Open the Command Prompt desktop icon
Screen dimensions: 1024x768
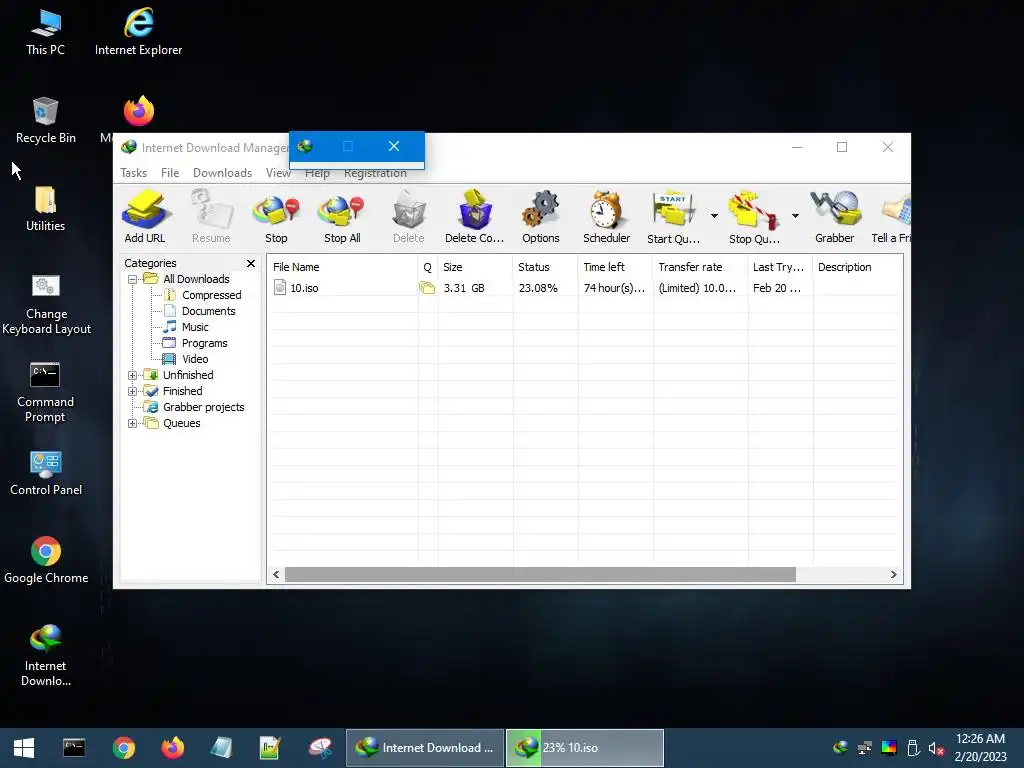coord(46,393)
